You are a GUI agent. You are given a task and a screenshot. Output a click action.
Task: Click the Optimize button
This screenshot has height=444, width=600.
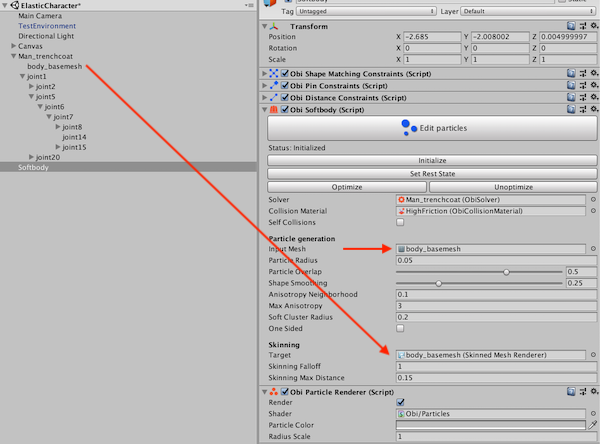point(347,187)
